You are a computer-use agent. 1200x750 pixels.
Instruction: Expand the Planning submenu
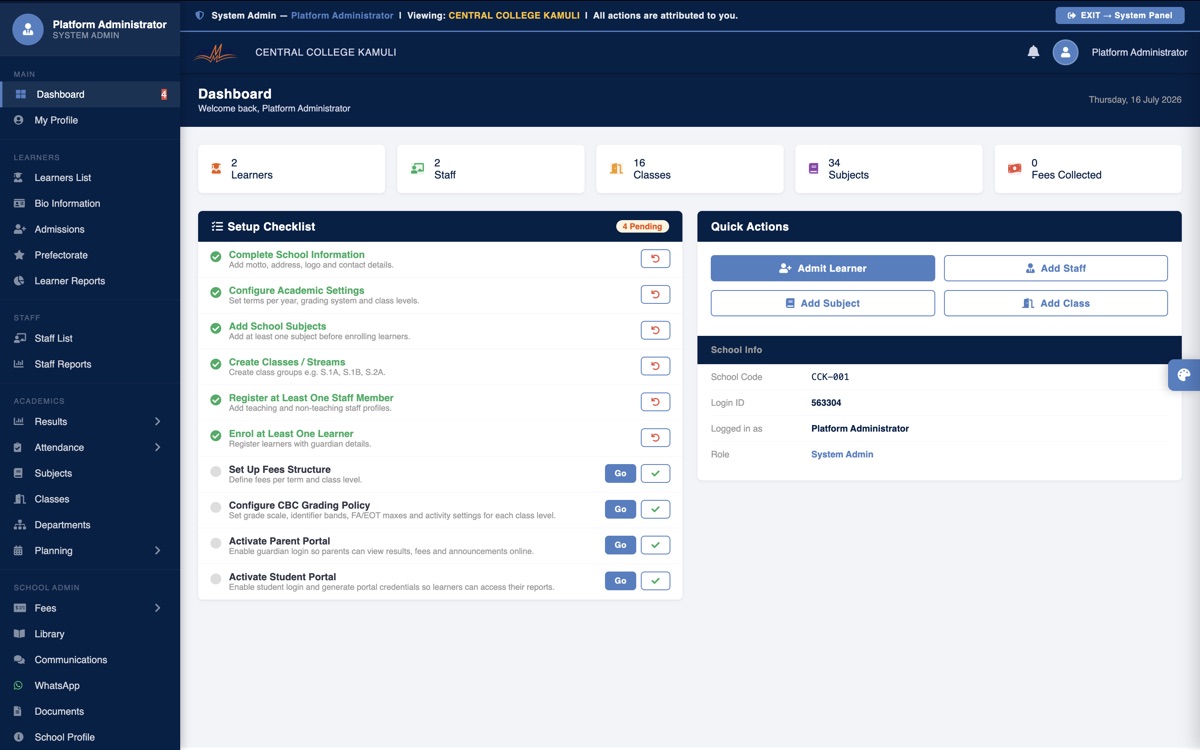click(90, 551)
